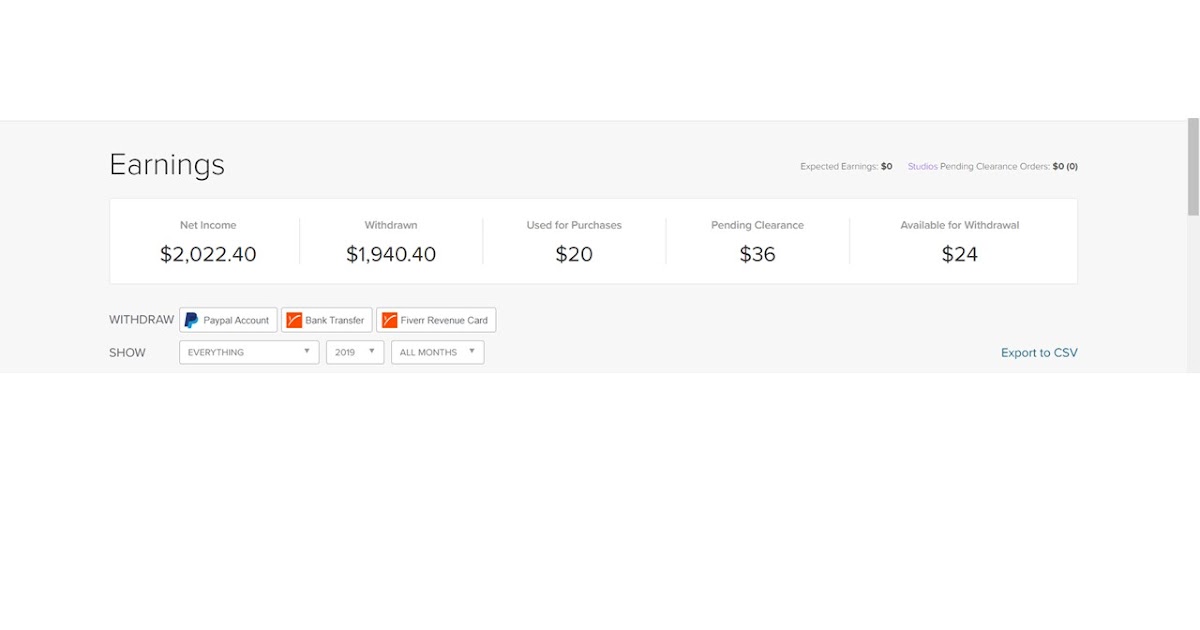The image size is (1200, 630).
Task: Select the Net Income $2,022.40 amount
Action: 208,254
